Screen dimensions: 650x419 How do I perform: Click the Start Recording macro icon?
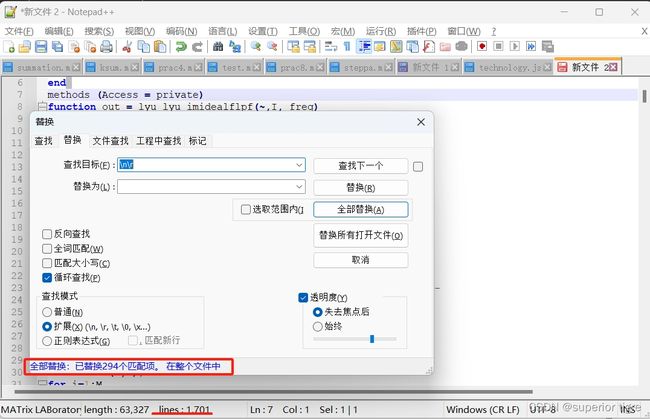482,46
